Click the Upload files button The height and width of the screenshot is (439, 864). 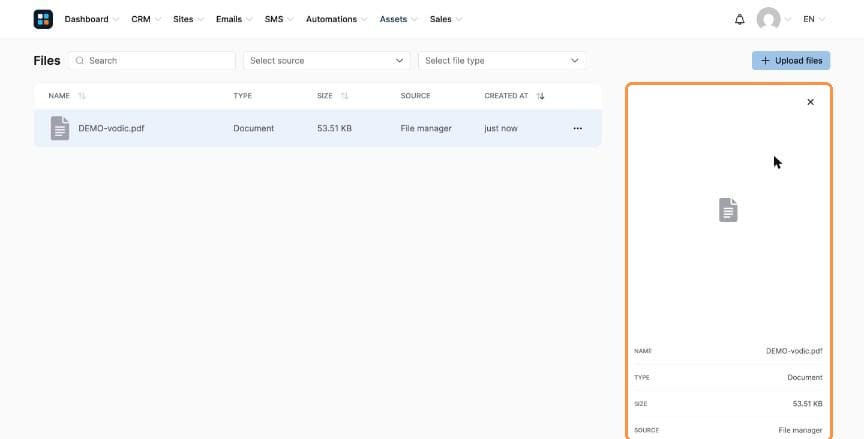click(791, 61)
